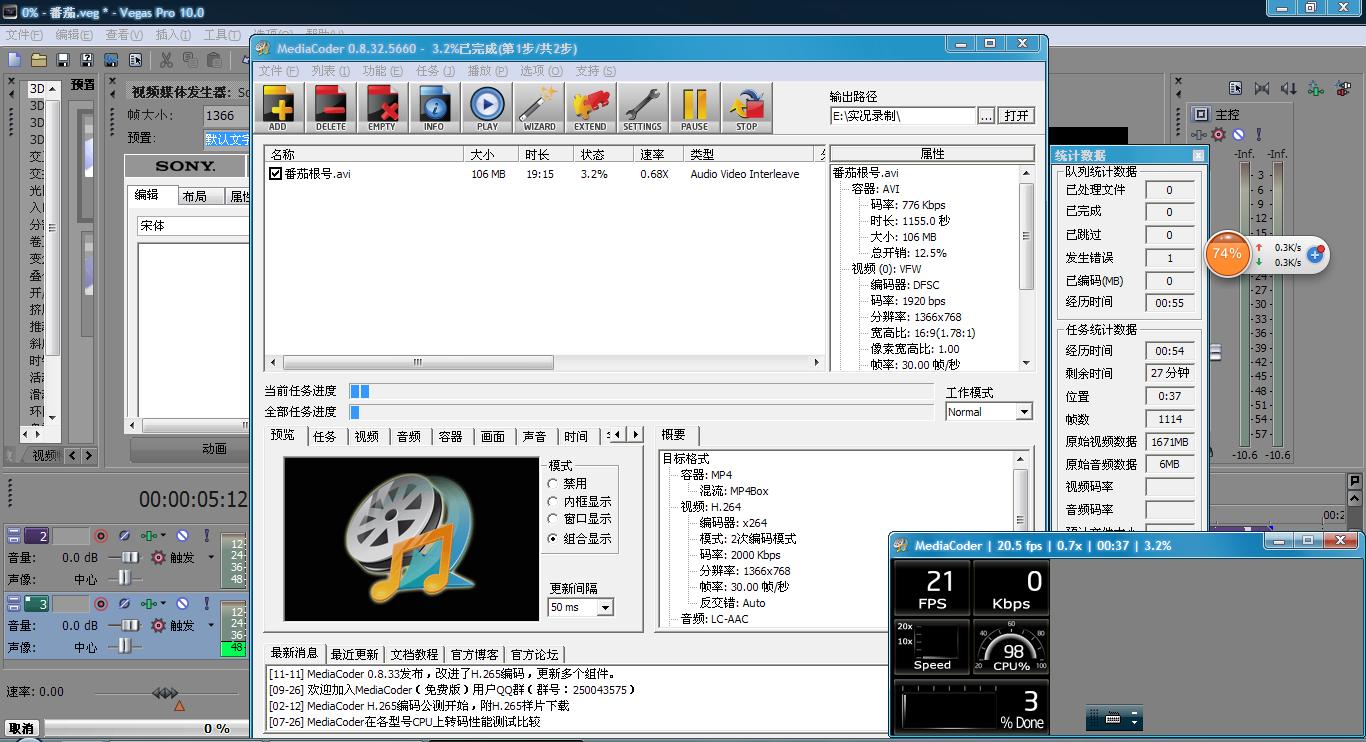The image size is (1366, 742).
Task: Click the gear icon in the 主控 master bus
Action: point(1218,134)
